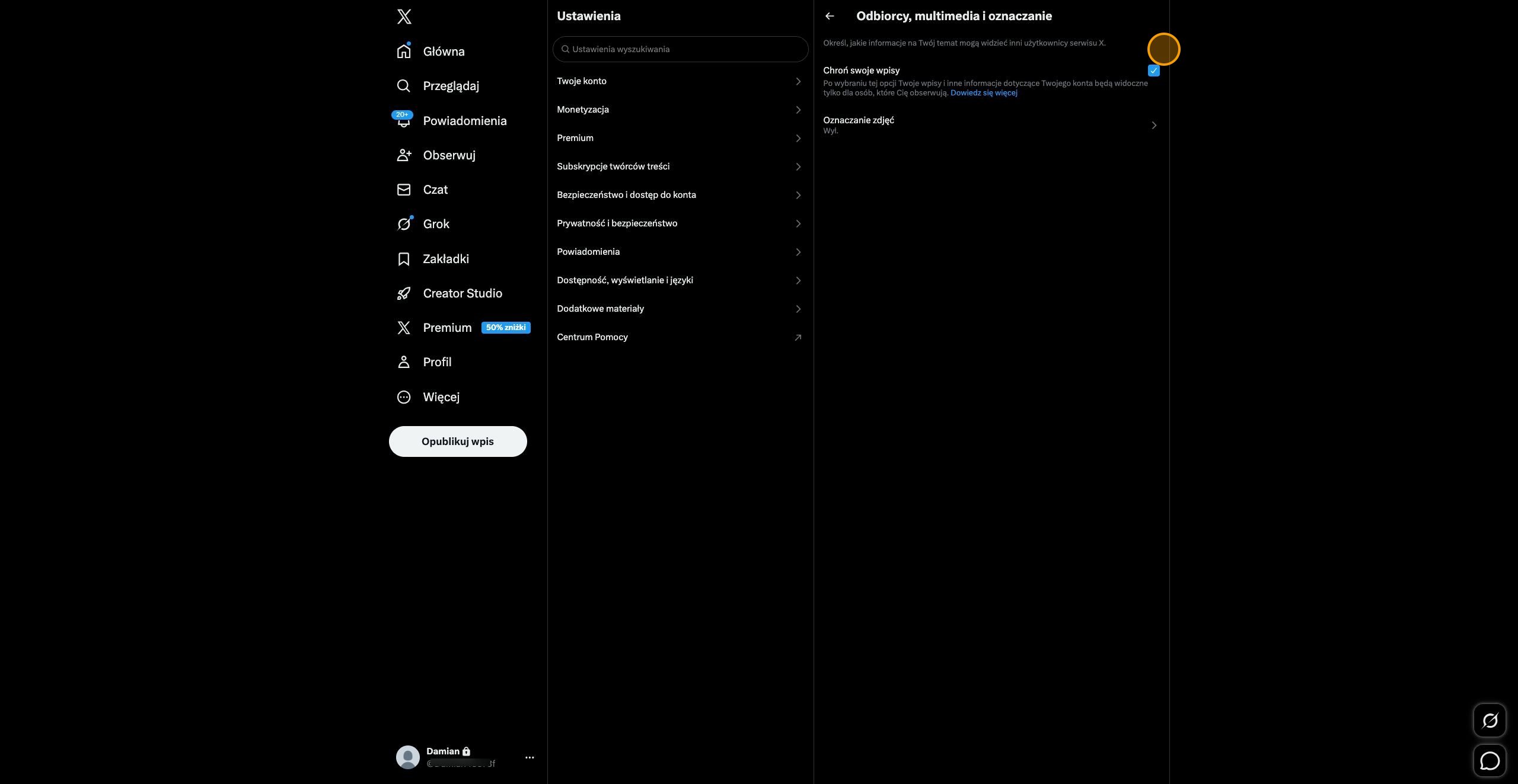1518x784 pixels.
Task: Uncheck Chroń swoje wpisy checkbox
Action: tap(1154, 71)
